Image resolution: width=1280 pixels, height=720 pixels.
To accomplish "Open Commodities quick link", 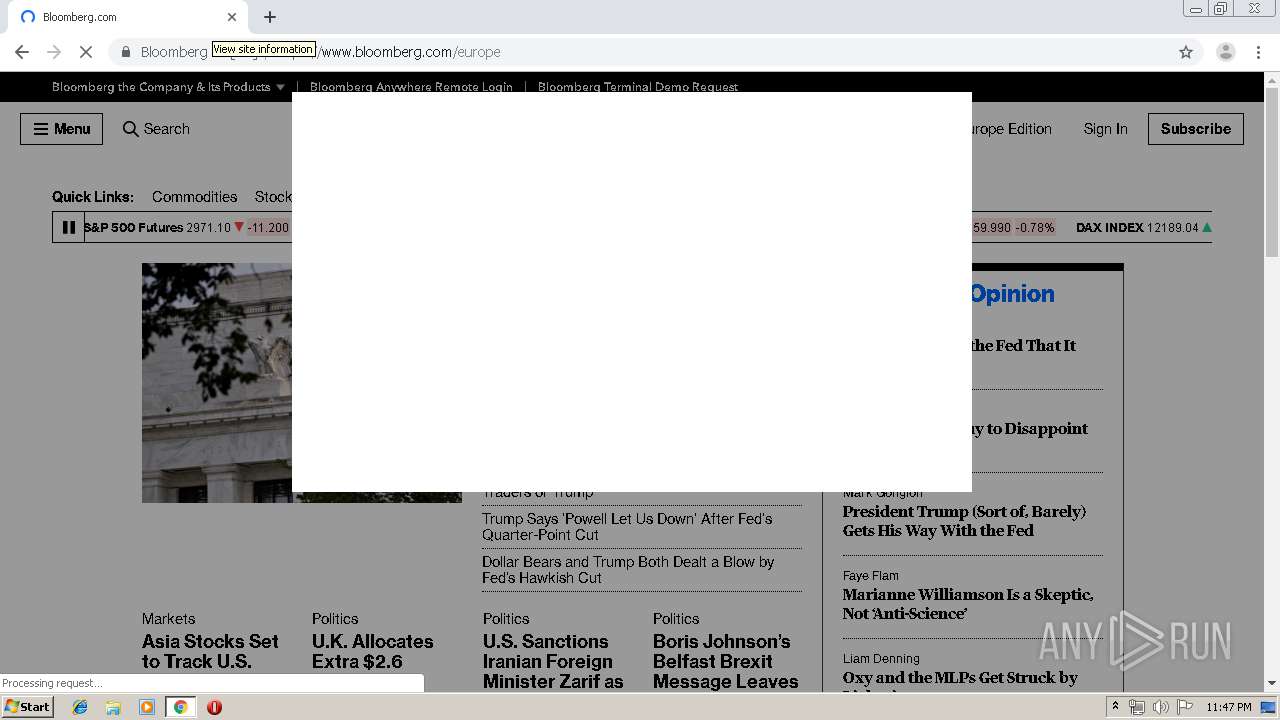I will point(195,197).
